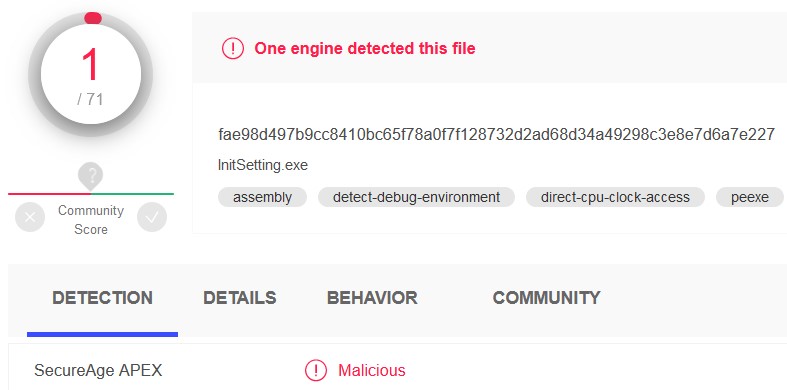Click the InitSetting.exe file name
This screenshot has height=390, width=787.
263,165
